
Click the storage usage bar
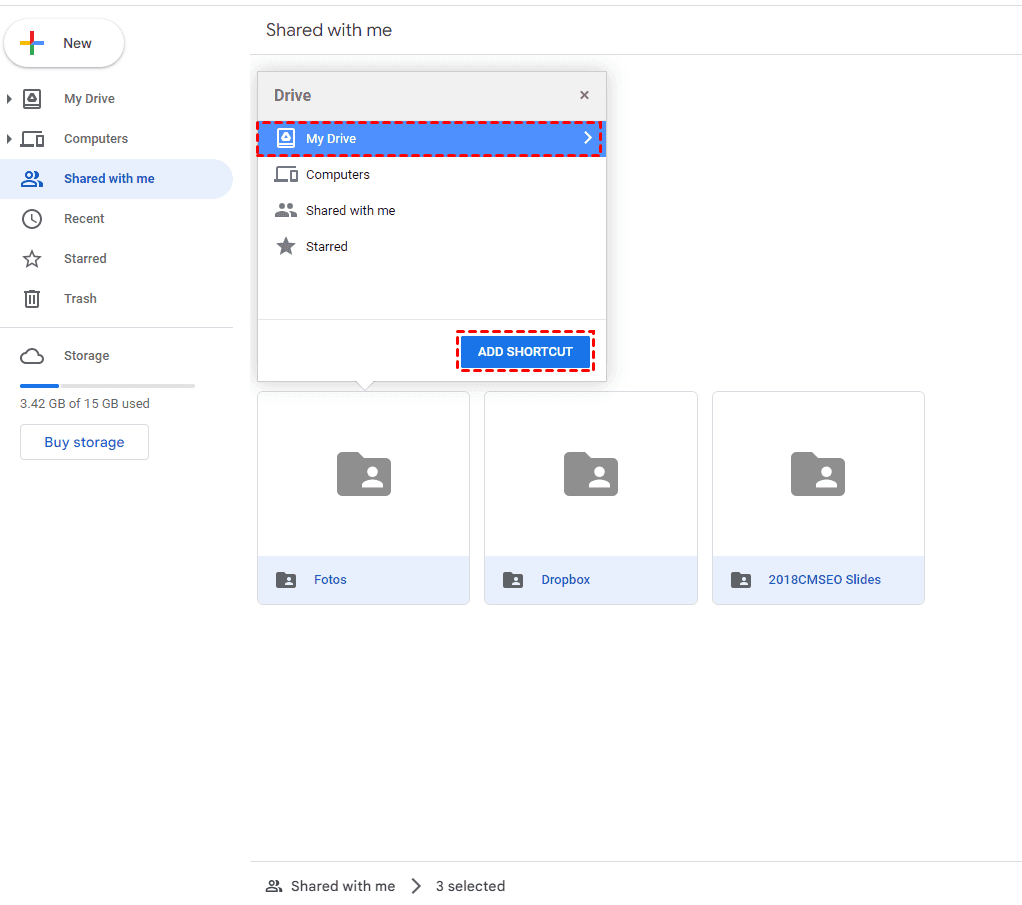(x=107, y=386)
